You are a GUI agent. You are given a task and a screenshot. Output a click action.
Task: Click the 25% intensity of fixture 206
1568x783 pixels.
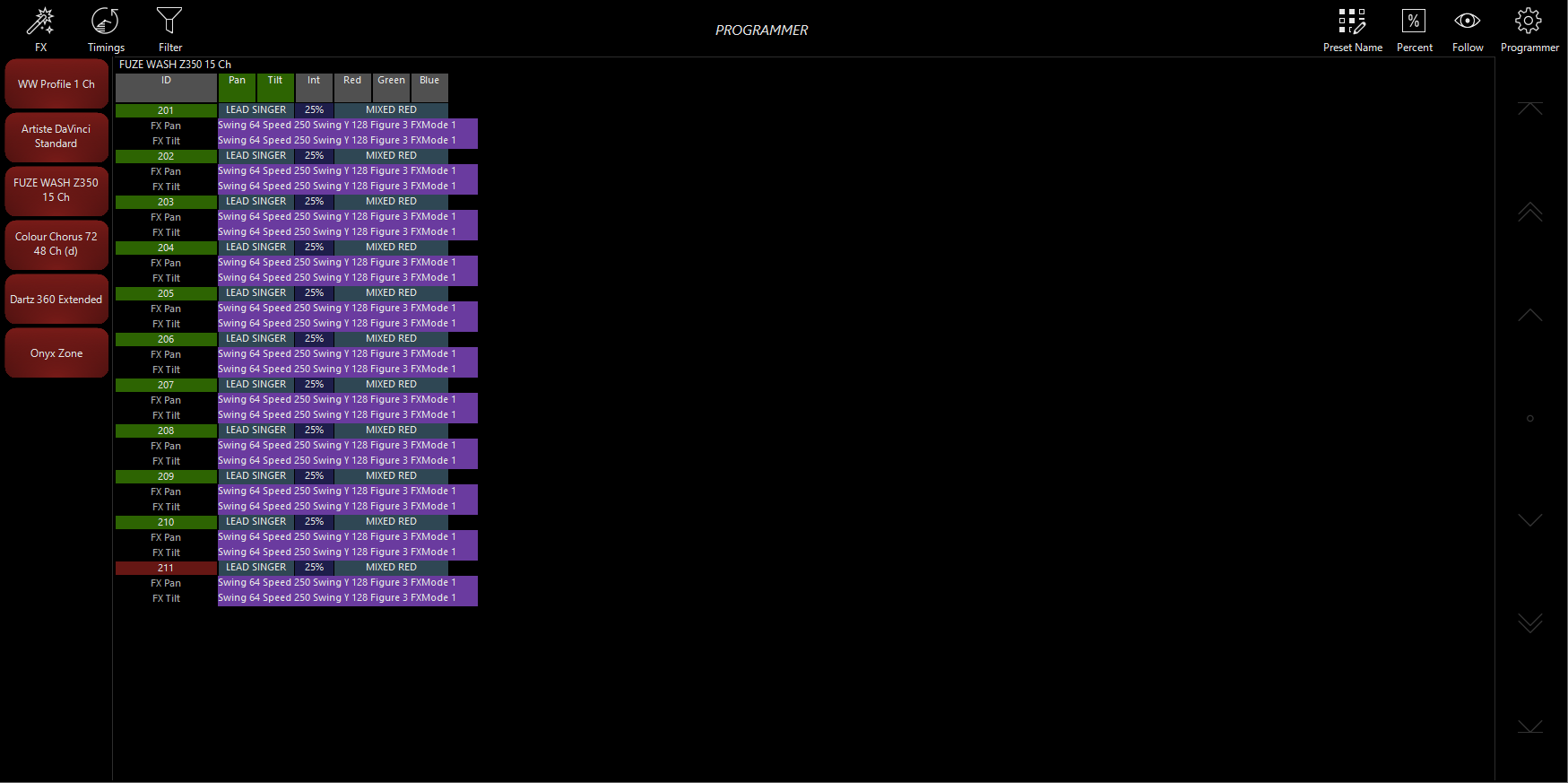coord(314,339)
